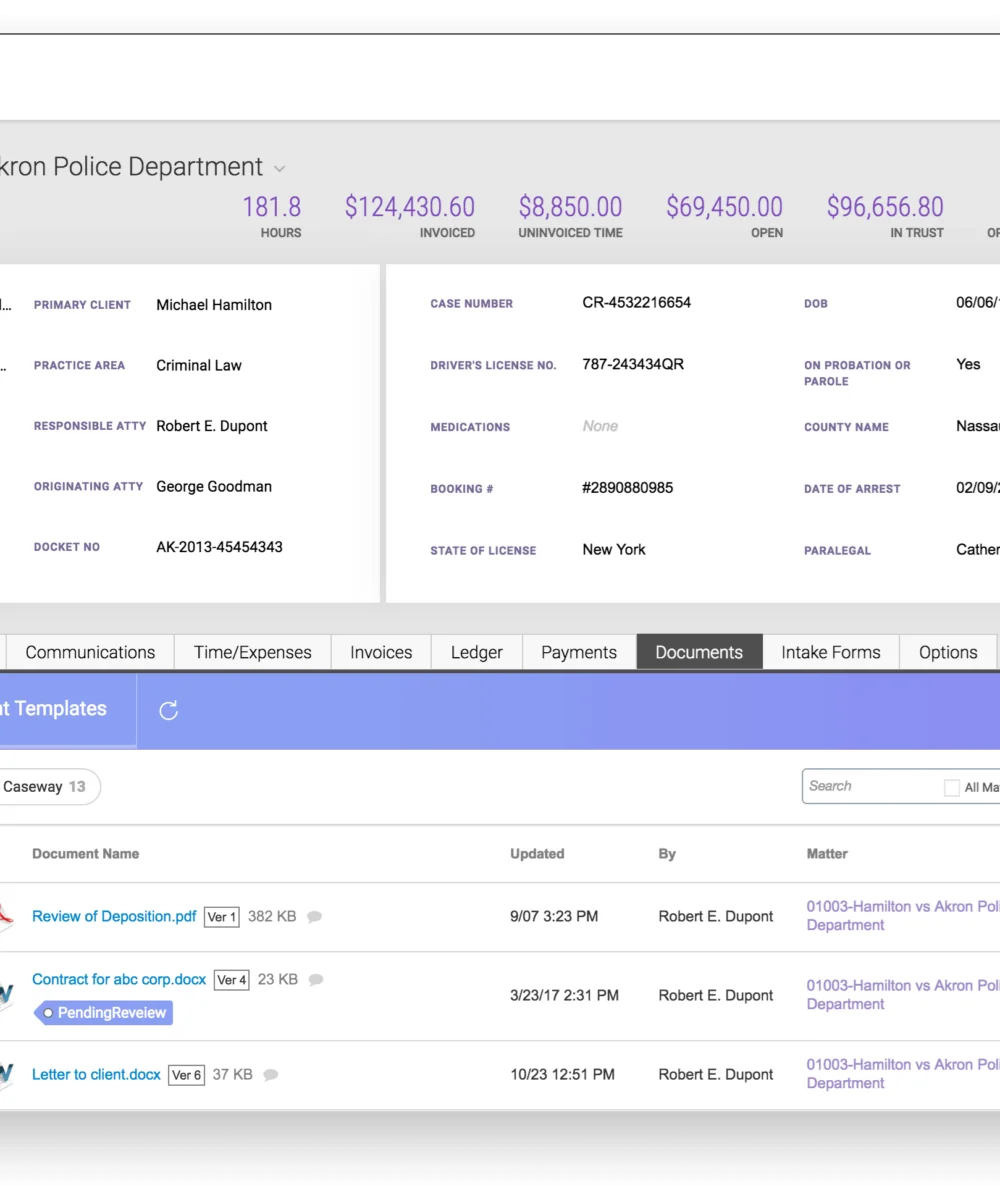Open Ver 6 version list for Letter

pyautogui.click(x=186, y=1075)
